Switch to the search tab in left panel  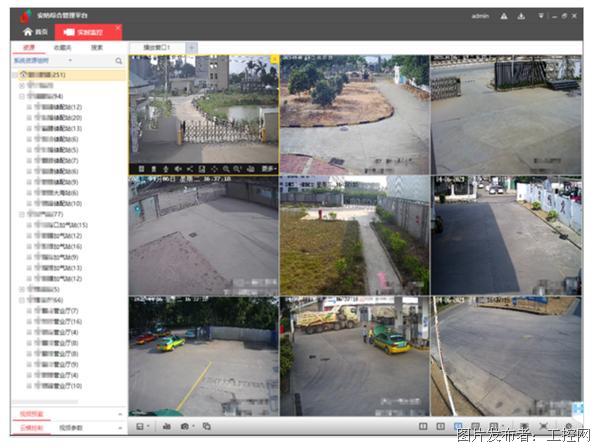[97, 47]
